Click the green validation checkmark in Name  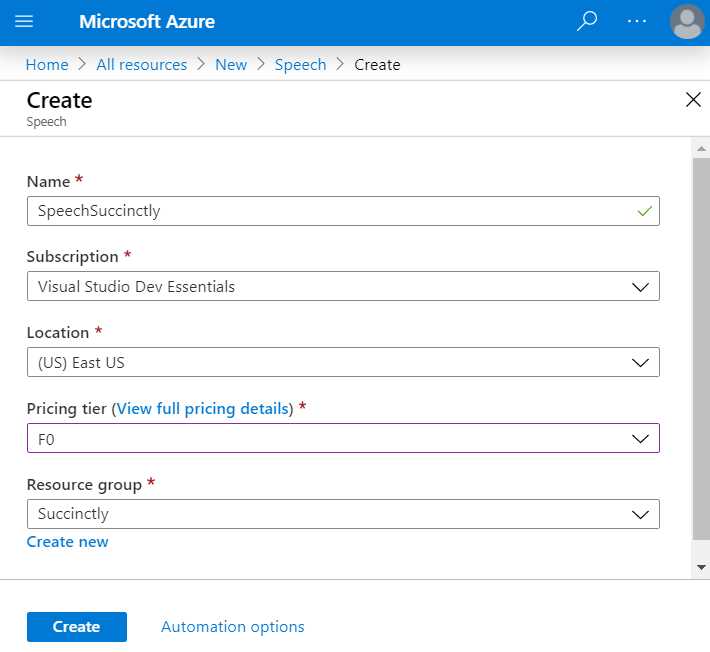[x=644, y=211]
